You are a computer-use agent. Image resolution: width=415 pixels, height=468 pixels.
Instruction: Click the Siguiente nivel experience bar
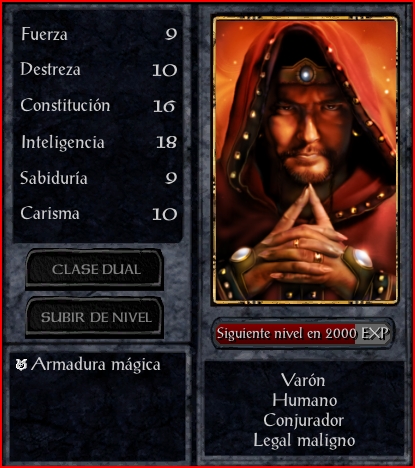[303, 333]
